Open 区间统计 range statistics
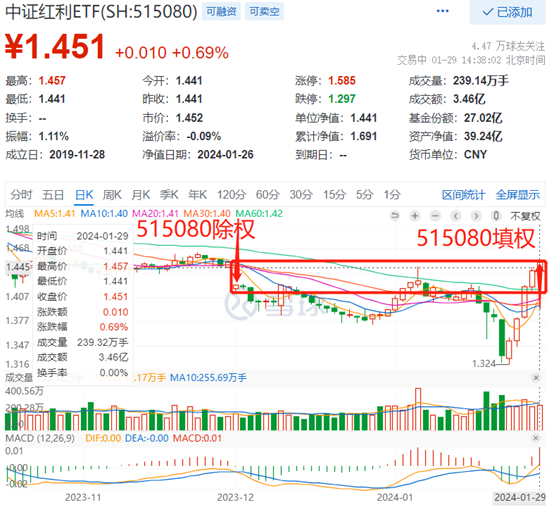The width and height of the screenshot is (554, 512). (464, 195)
